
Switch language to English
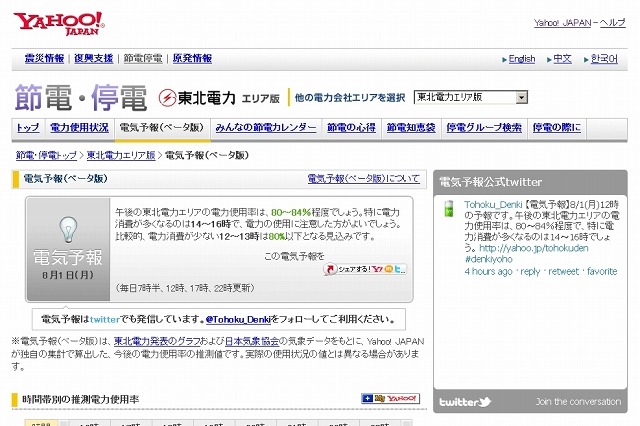pos(522,59)
